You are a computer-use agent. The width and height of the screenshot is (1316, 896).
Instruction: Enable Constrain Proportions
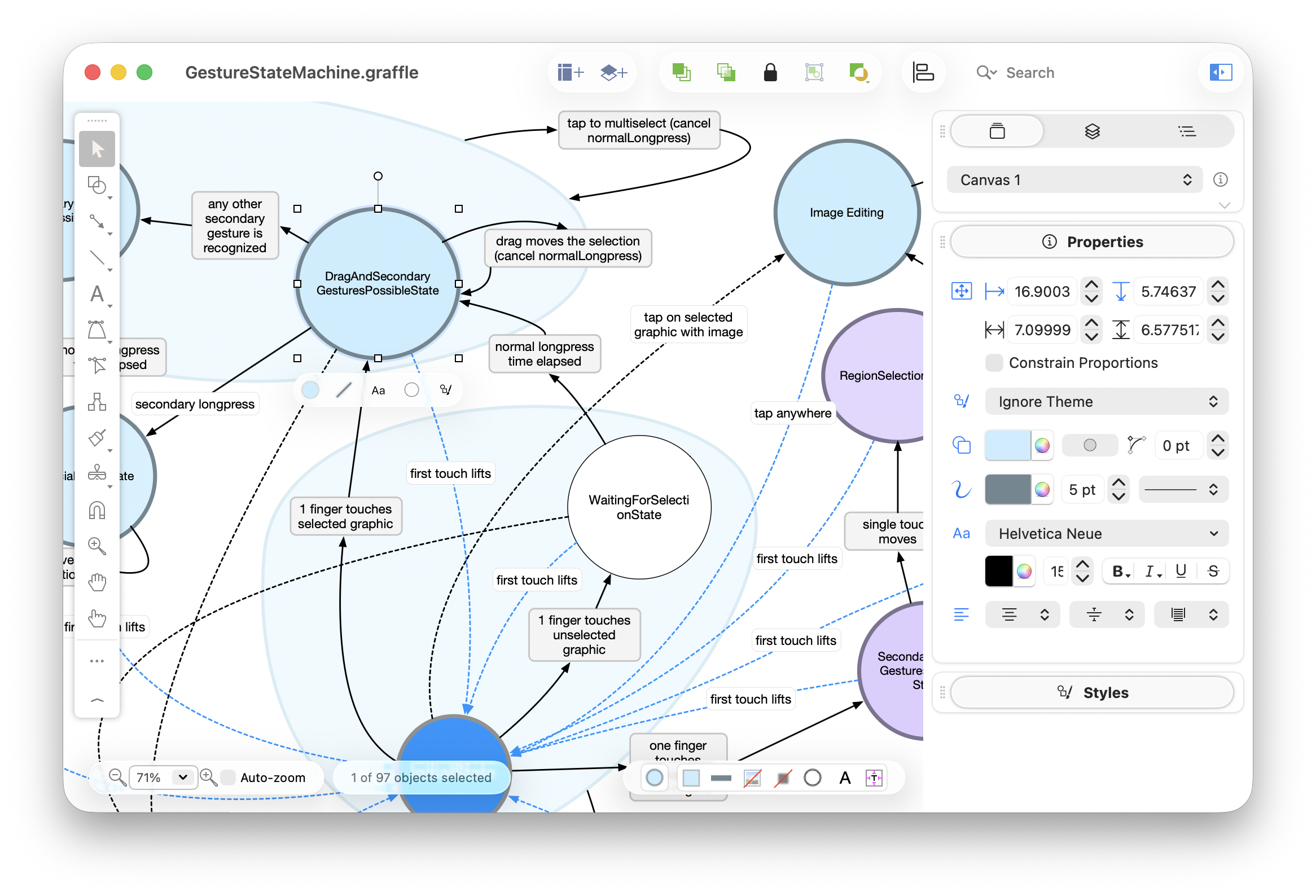[x=994, y=363]
